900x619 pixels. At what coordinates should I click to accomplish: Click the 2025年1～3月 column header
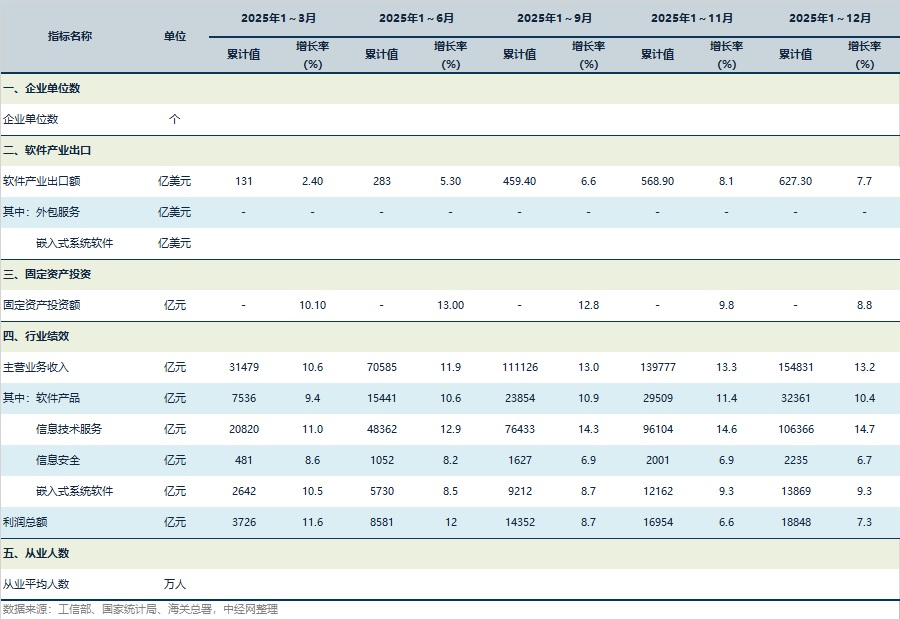click(x=278, y=18)
